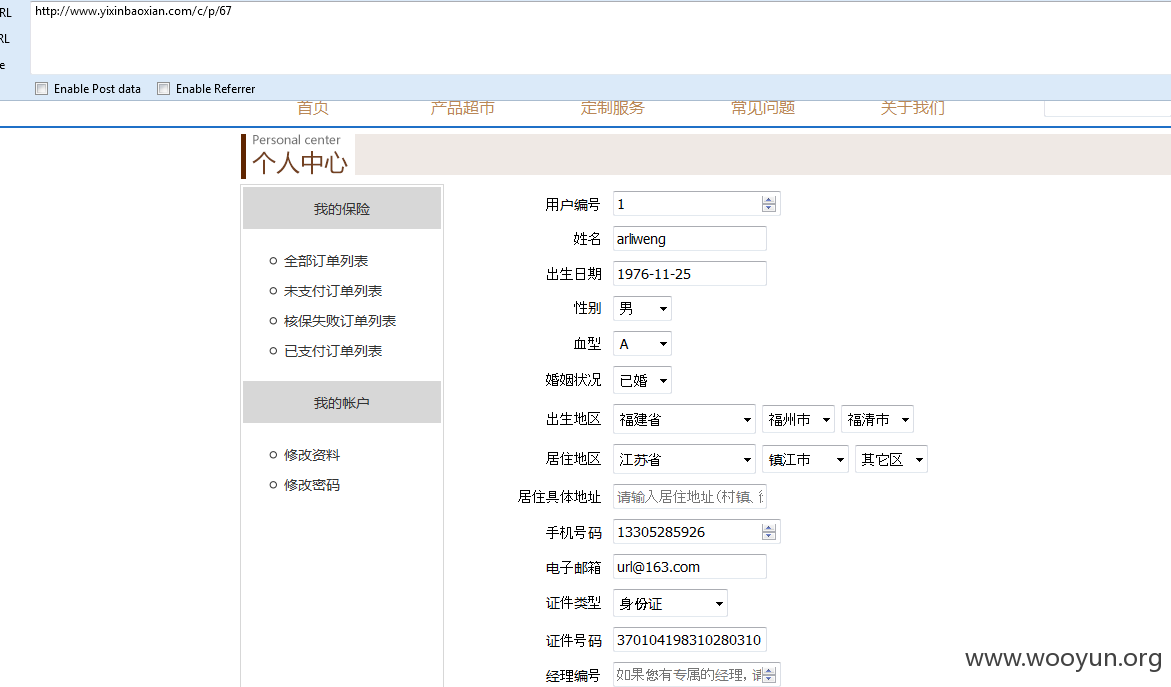The image size is (1171, 687).
Task: Select the 福建省 birth province dropdown
Action: tap(685, 420)
